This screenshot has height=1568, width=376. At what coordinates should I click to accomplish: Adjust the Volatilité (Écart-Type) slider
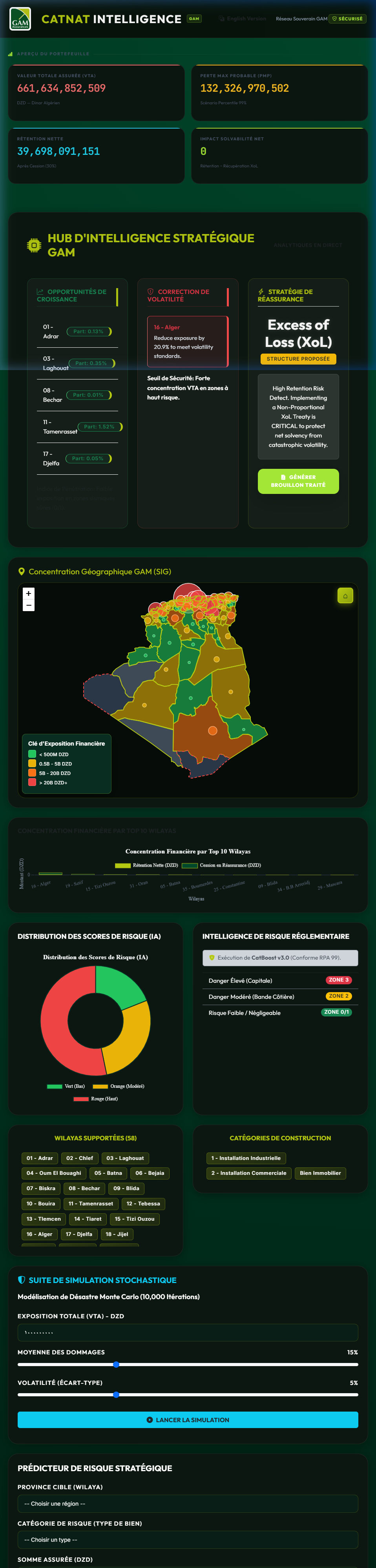(188, 1394)
